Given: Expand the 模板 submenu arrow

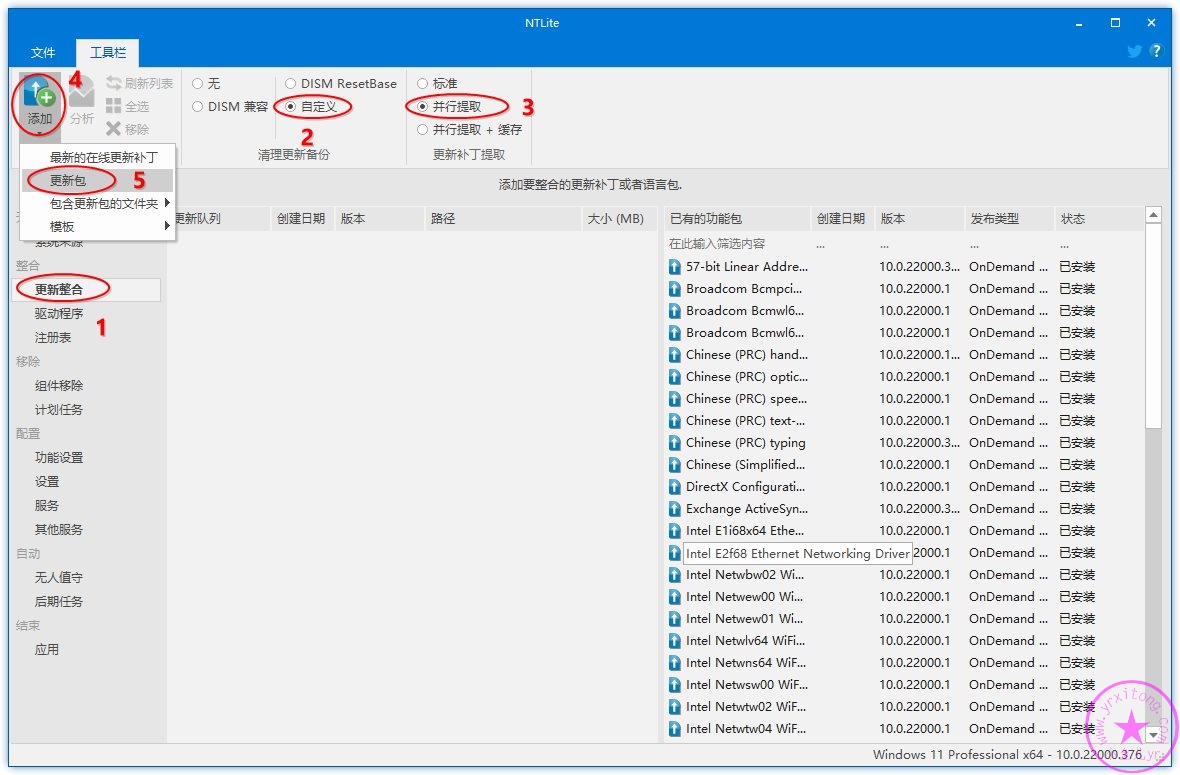Looking at the screenshot, I should (167, 226).
